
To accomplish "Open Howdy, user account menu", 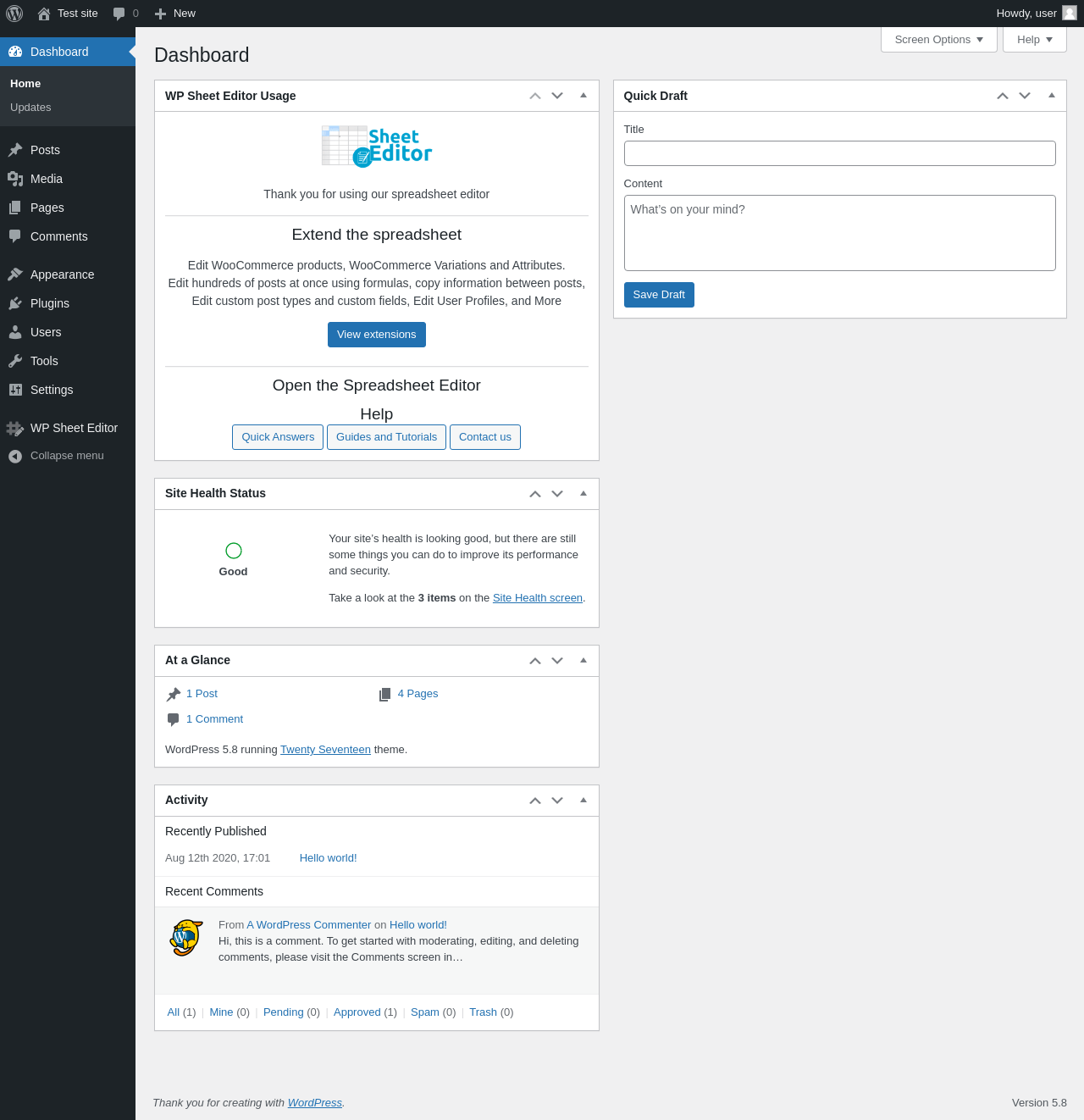I will click(1037, 14).
